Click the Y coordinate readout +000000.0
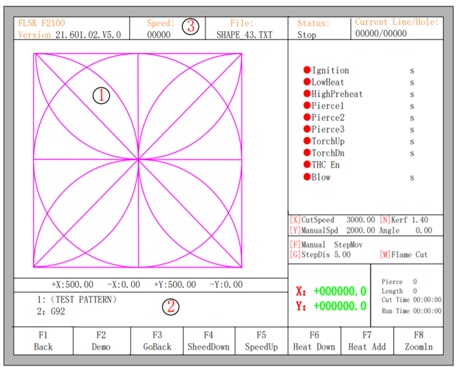This screenshot has width=458, height=371. point(340,306)
